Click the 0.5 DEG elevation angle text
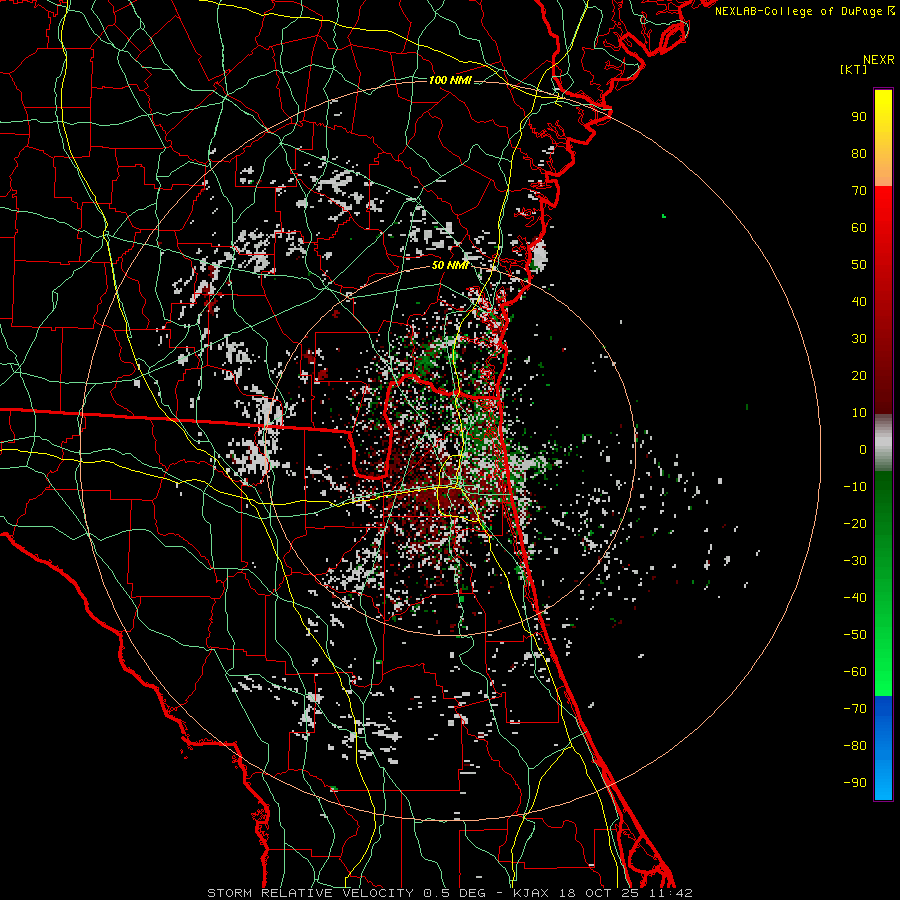Image resolution: width=900 pixels, height=900 pixels. pos(454,893)
